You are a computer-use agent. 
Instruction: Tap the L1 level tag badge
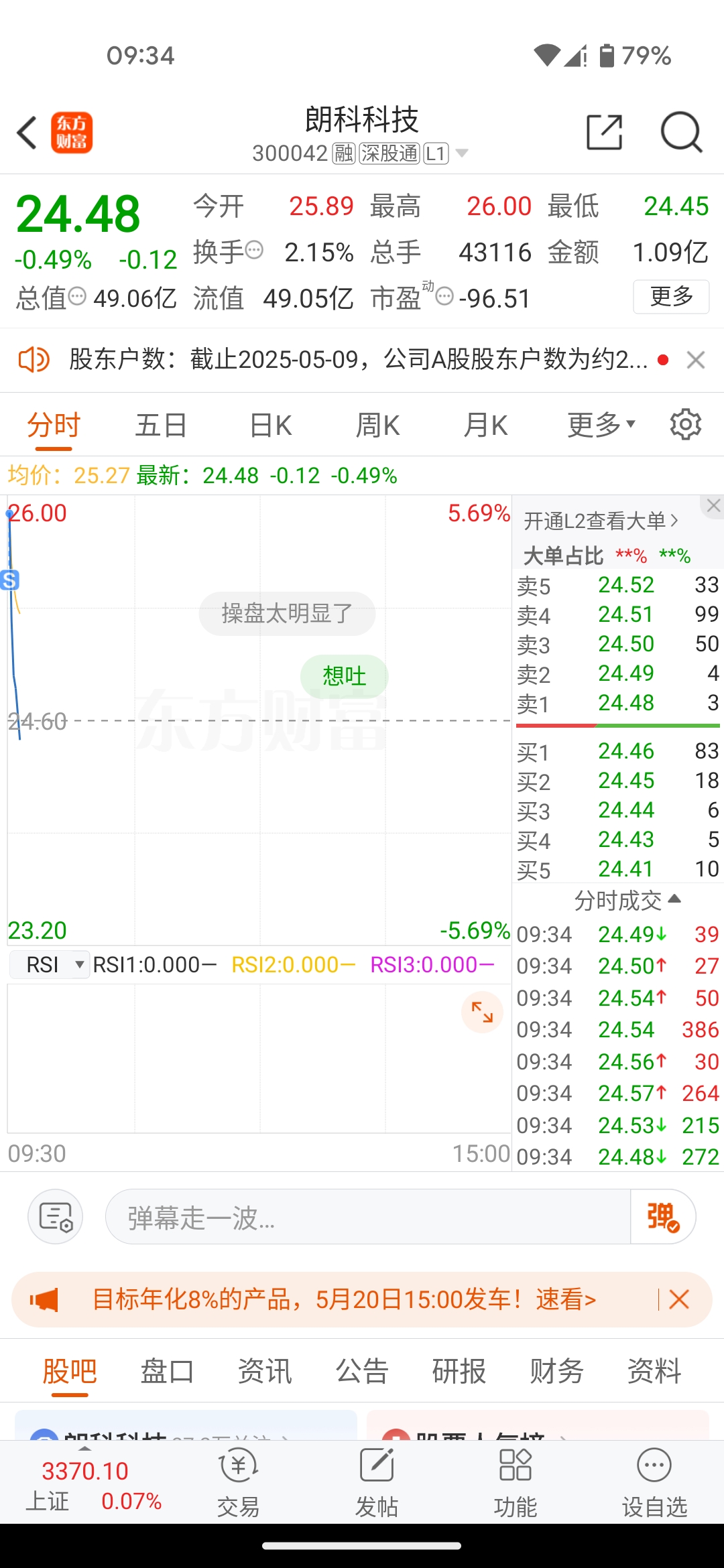tap(436, 153)
